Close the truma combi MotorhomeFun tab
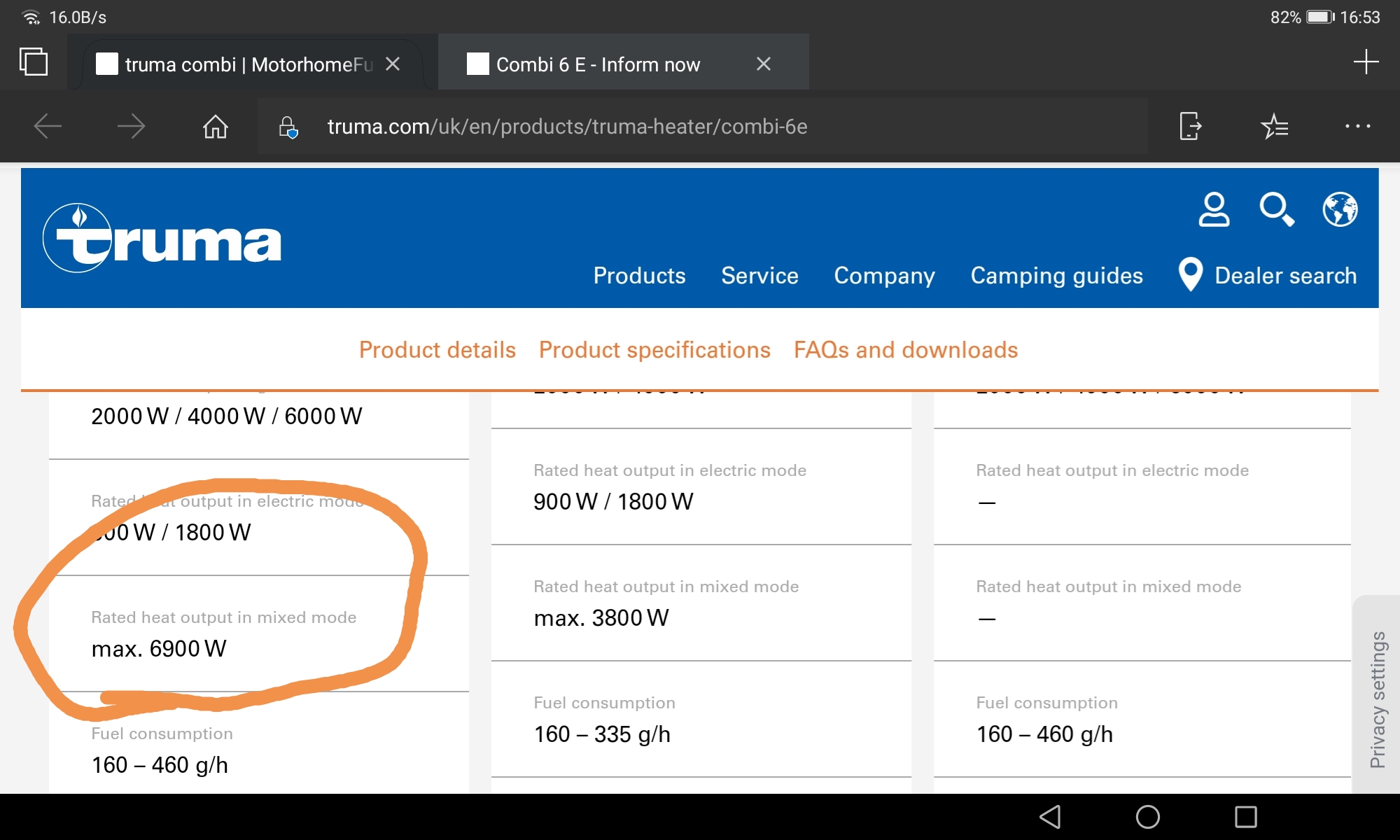1400x840 pixels. [393, 64]
